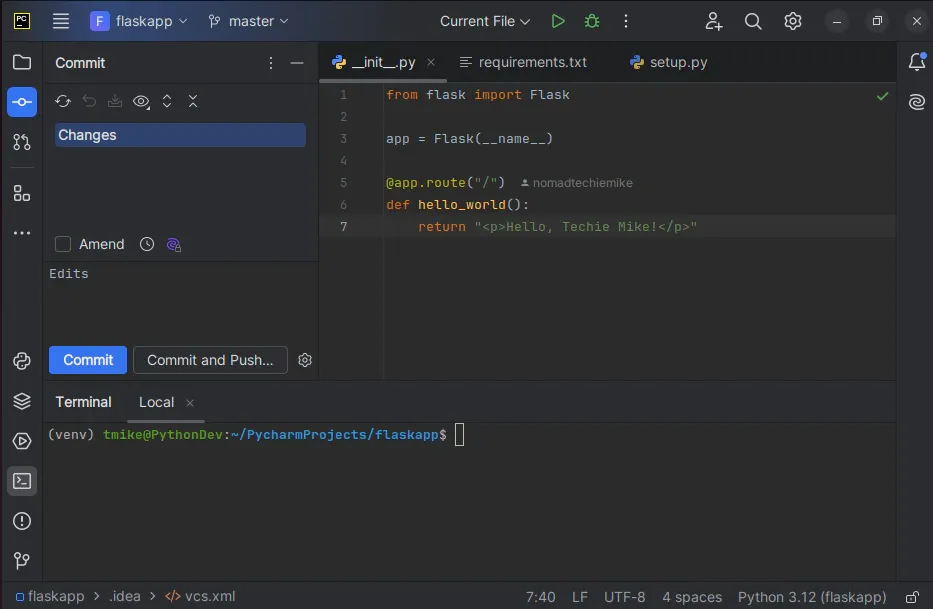The image size is (933, 609).
Task: Click the green inspection checkmark
Action: coord(882,96)
